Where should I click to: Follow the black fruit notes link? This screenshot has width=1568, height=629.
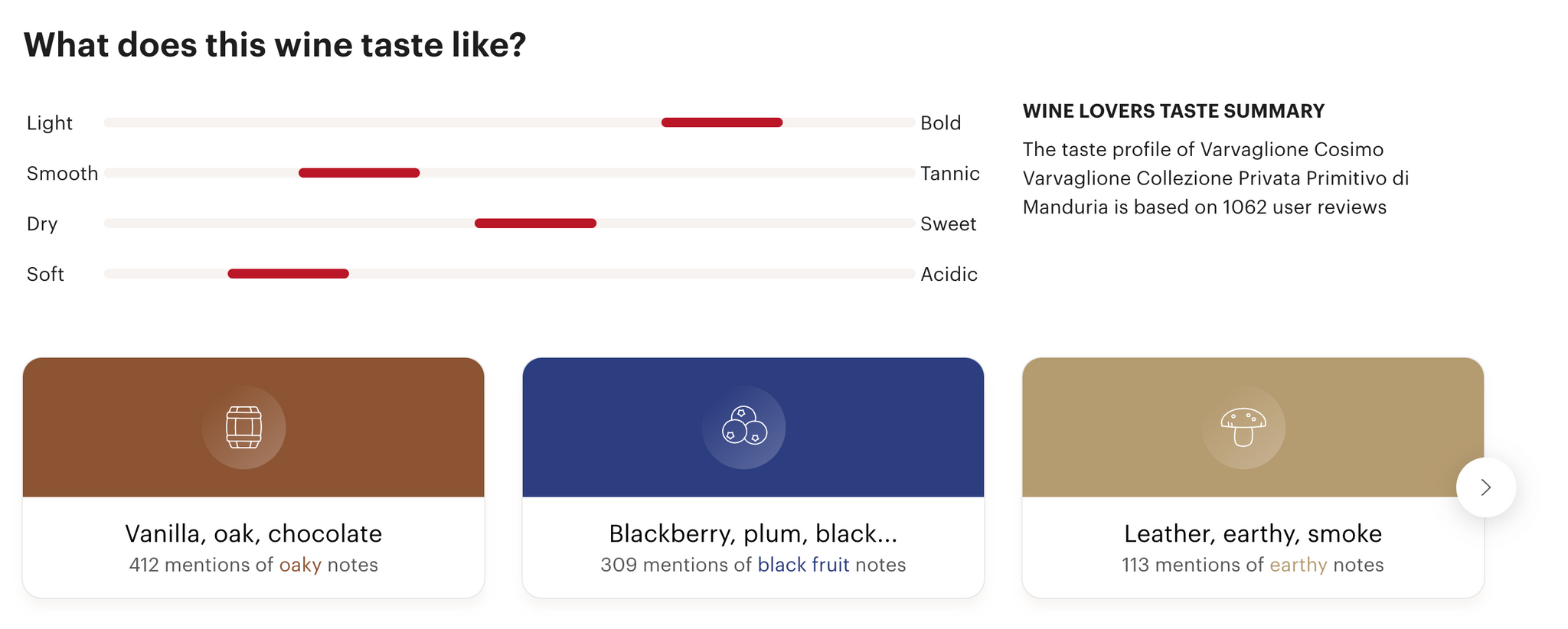803,565
